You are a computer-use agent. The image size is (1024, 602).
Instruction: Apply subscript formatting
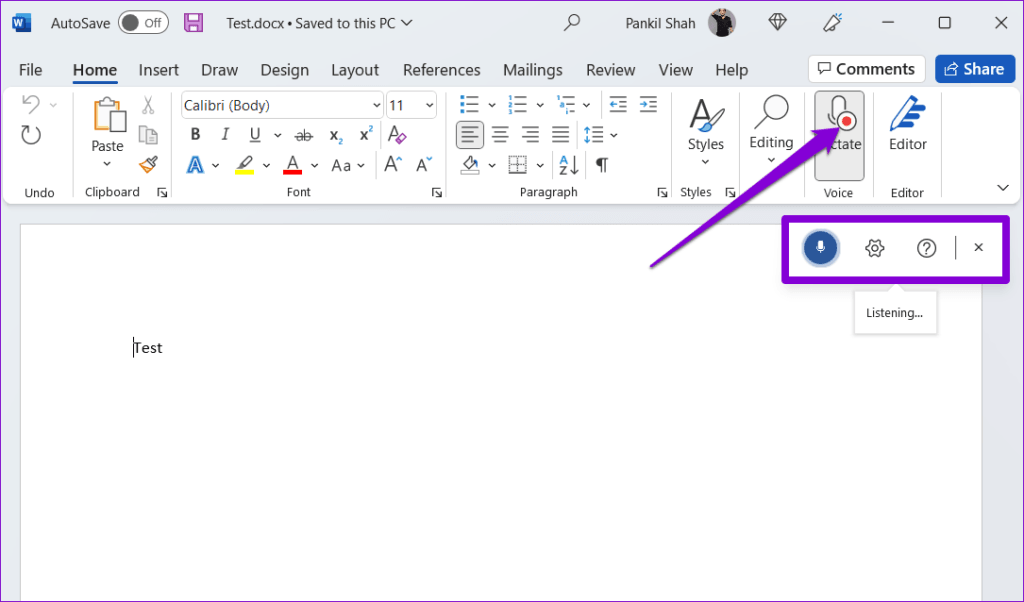click(x=336, y=135)
